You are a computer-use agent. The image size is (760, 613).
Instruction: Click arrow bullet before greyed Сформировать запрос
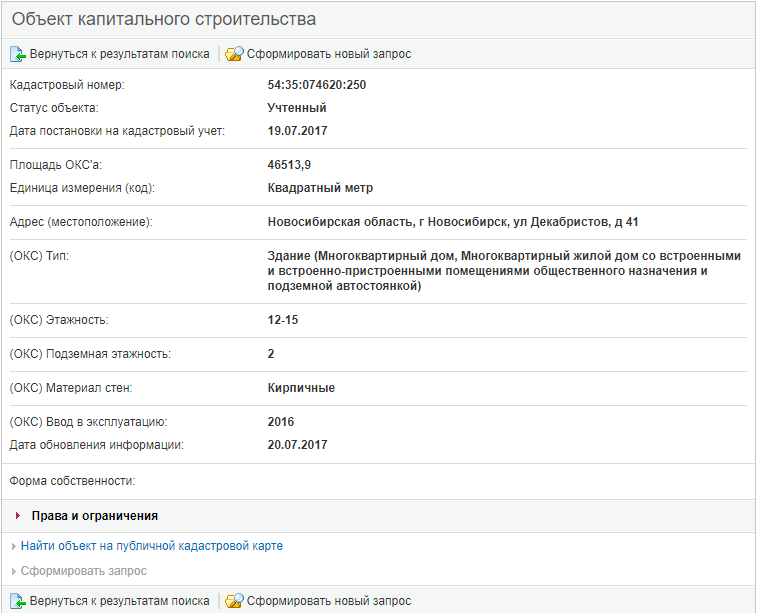point(13,571)
